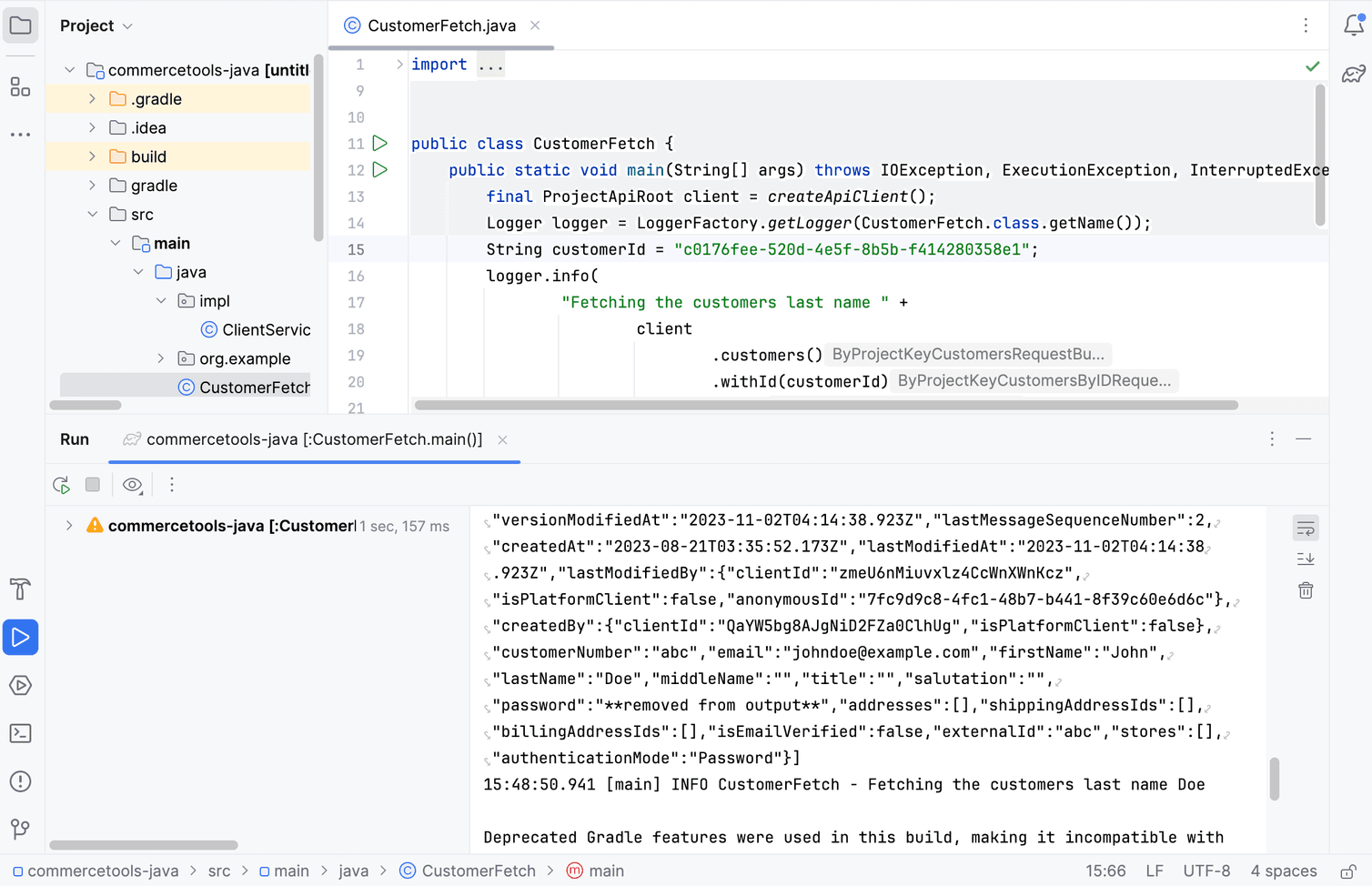Viewport: 1372px width, 886px height.
Task: Click the green inspection checkmark in editor
Action: point(1312,66)
